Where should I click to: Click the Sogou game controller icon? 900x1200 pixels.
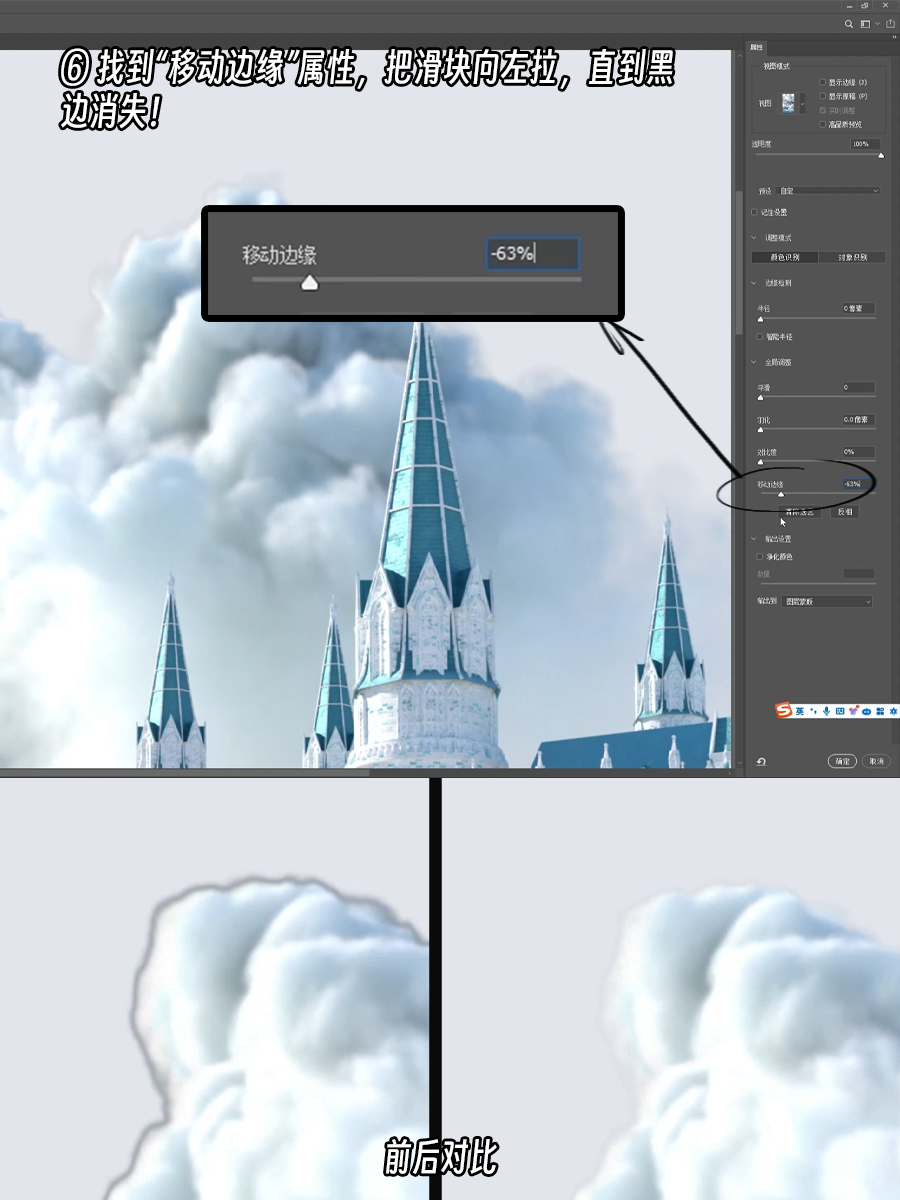(866, 711)
